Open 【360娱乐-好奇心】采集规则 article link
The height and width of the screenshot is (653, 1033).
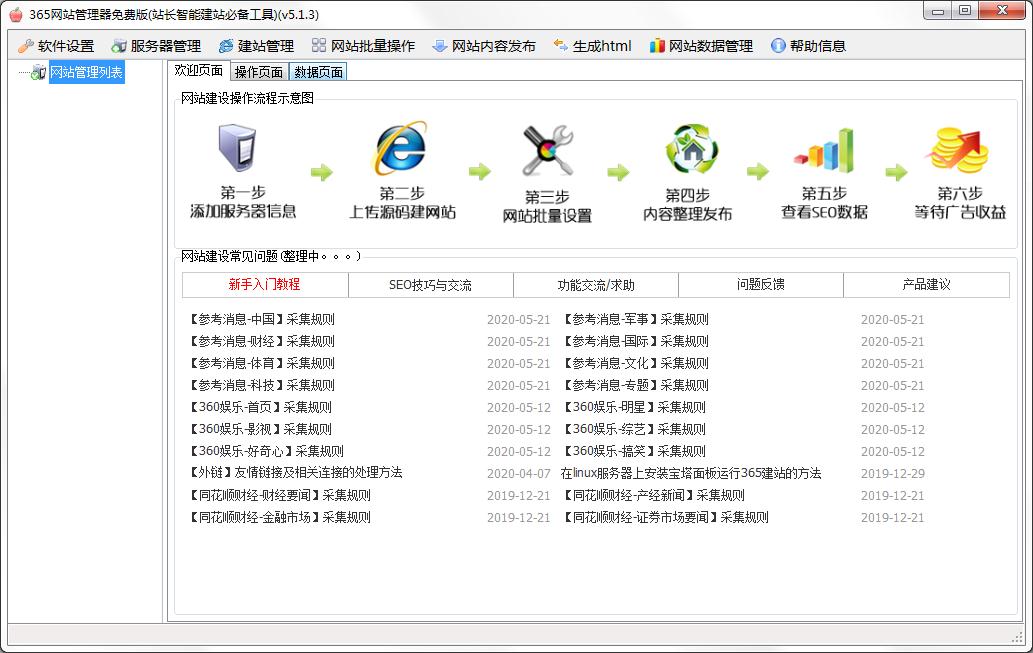click(266, 451)
